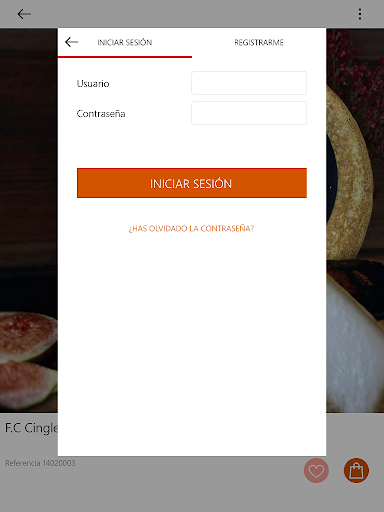Tap the Usuario label text

(x=93, y=83)
